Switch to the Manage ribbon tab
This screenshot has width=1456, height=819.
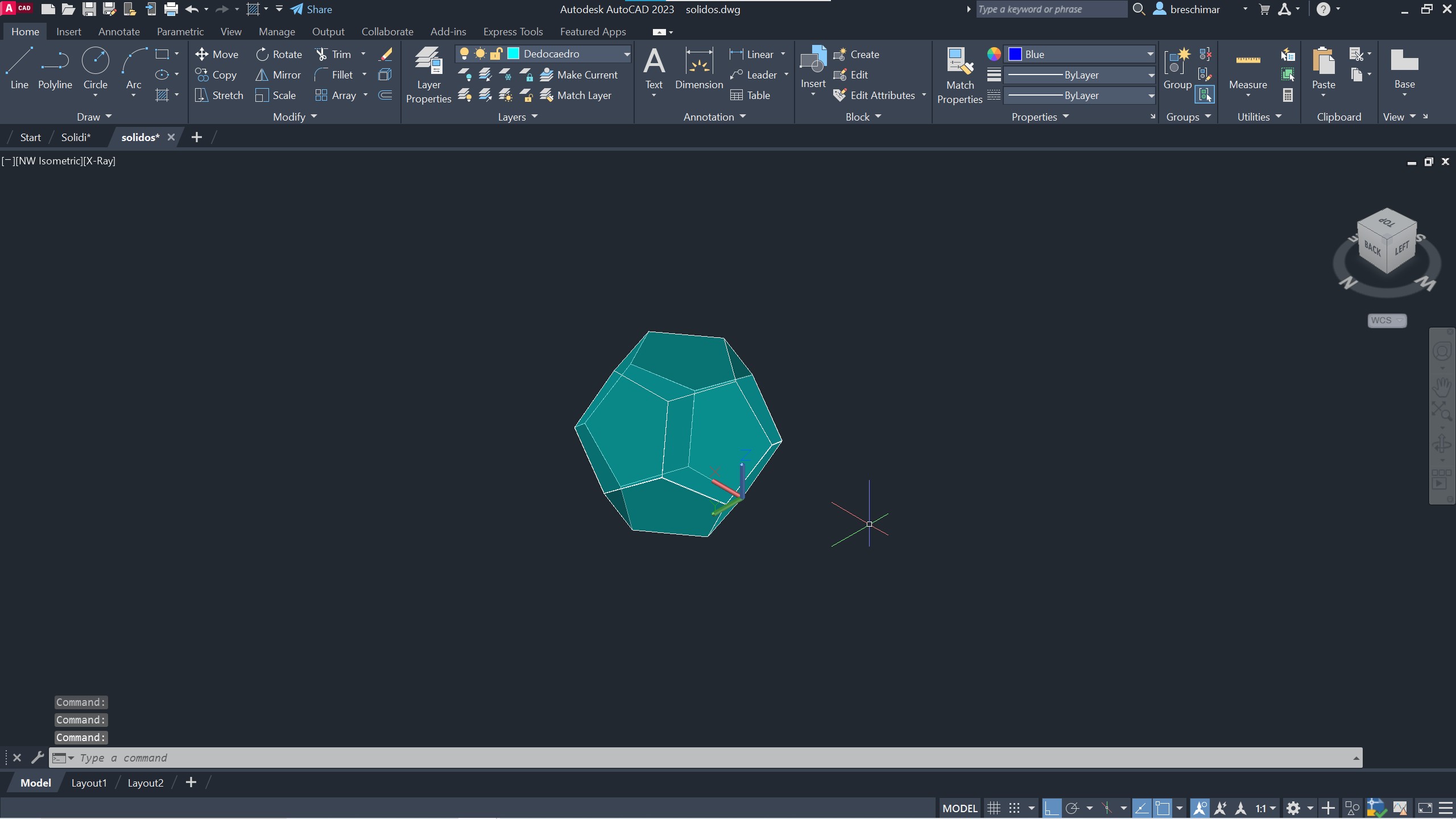[x=276, y=32]
